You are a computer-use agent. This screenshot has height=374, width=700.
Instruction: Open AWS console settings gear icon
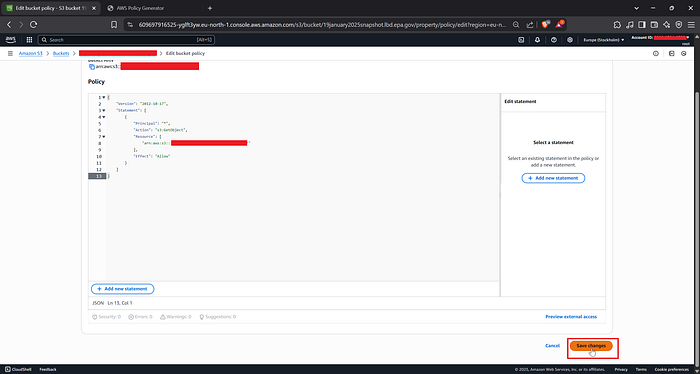pyautogui.click(x=570, y=40)
